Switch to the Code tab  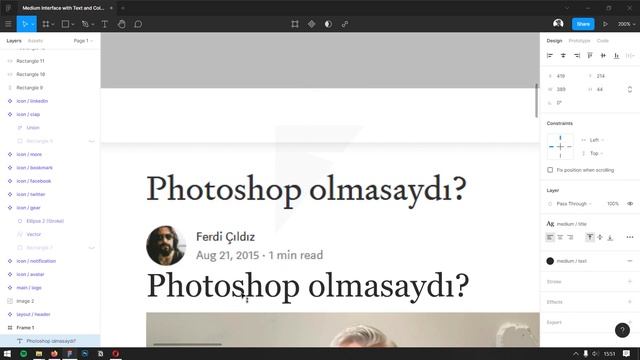tap(602, 41)
